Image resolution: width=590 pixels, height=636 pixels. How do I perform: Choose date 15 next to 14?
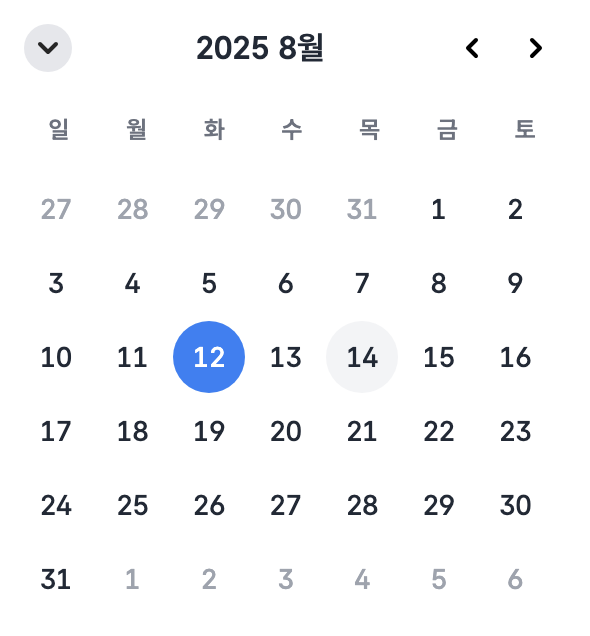click(x=438, y=357)
